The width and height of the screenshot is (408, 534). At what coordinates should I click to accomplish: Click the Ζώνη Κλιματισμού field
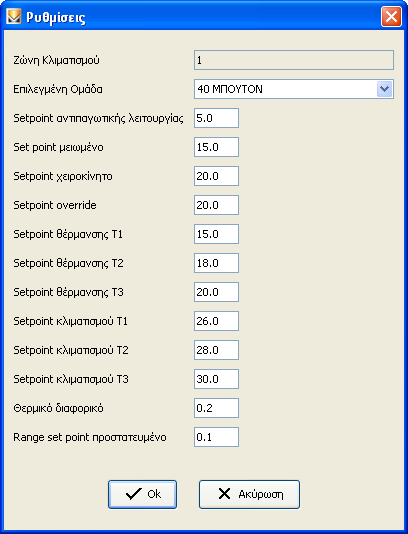[294, 60]
